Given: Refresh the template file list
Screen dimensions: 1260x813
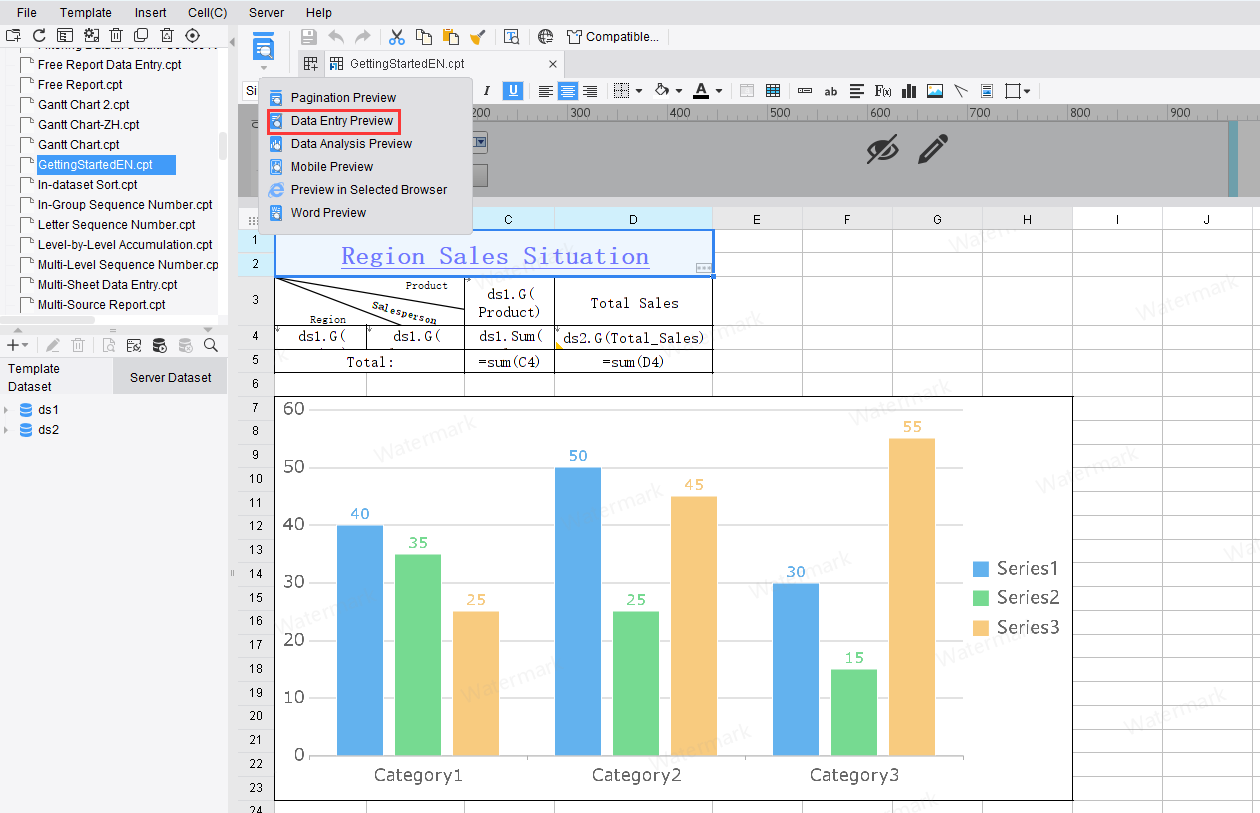Looking at the screenshot, I should tap(40, 36).
